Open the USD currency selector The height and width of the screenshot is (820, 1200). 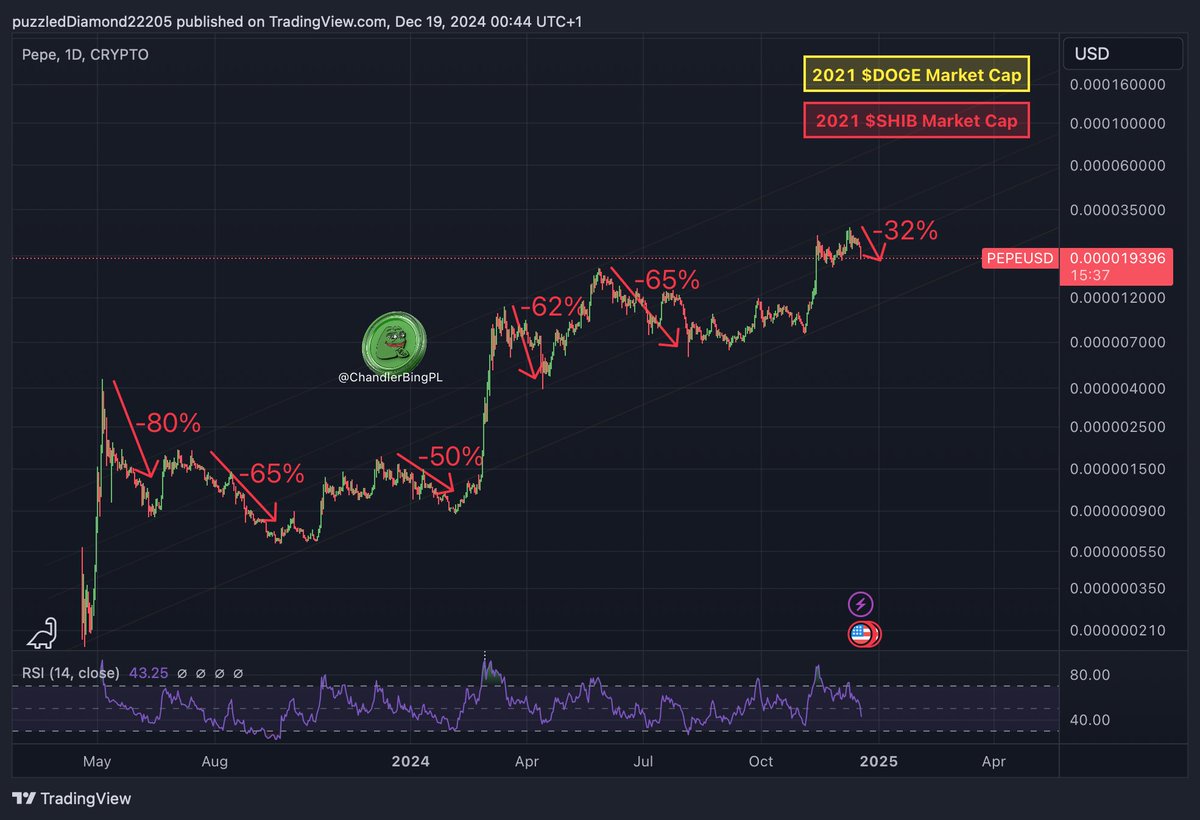click(1125, 54)
